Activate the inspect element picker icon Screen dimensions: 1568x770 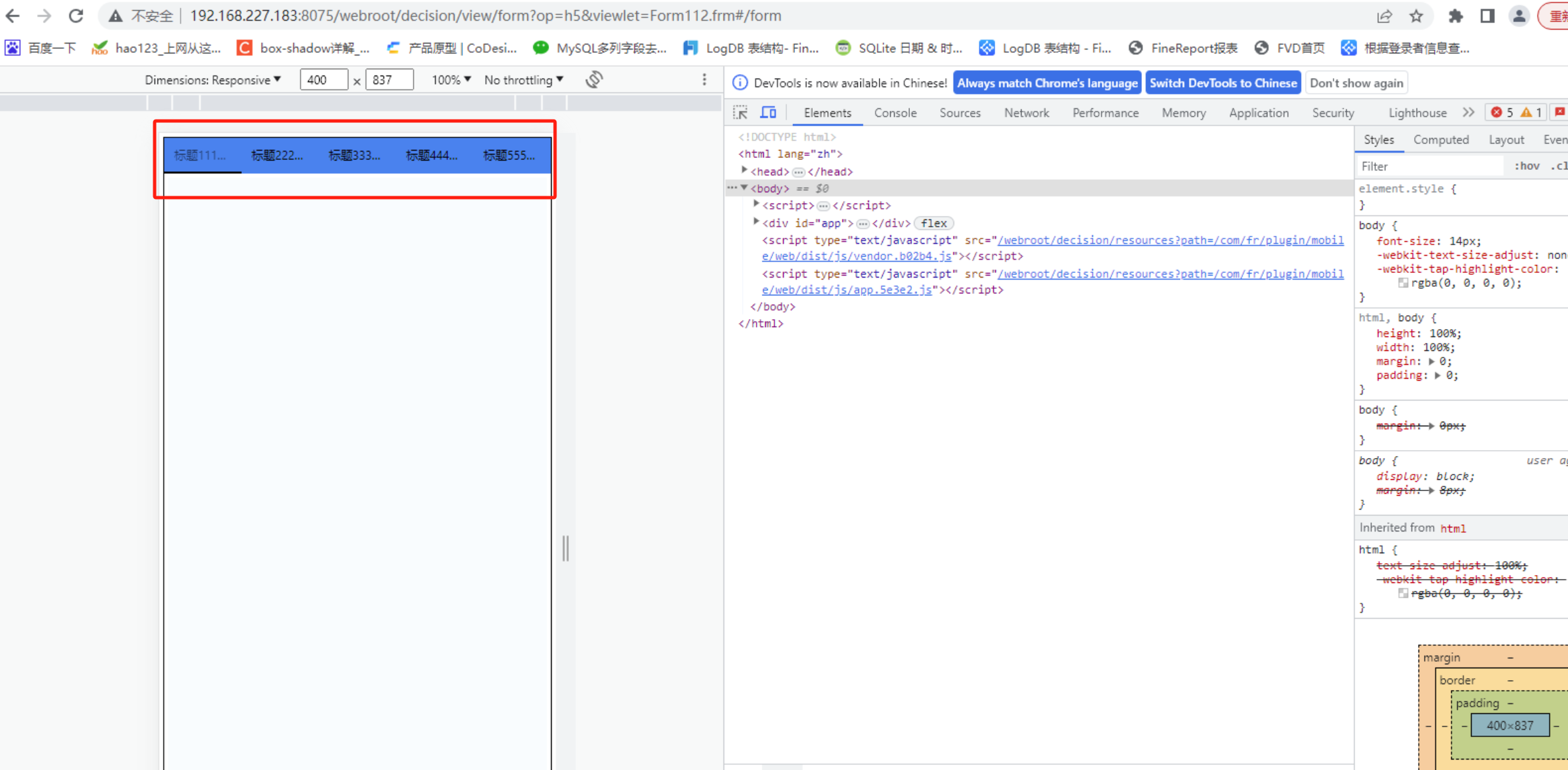pyautogui.click(x=740, y=113)
